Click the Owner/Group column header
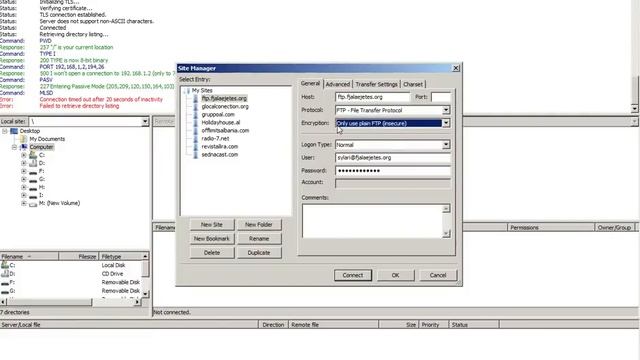The image size is (640, 360). click(614, 227)
